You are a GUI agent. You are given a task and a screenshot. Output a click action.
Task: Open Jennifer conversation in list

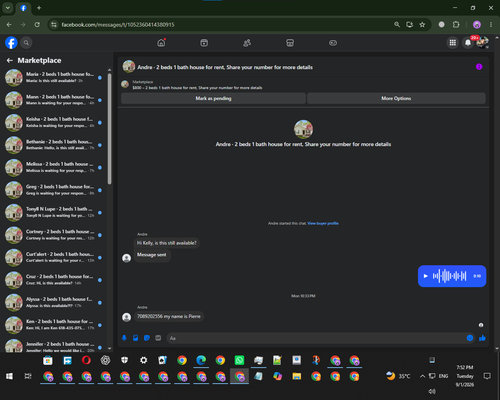pyautogui.click(x=54, y=346)
